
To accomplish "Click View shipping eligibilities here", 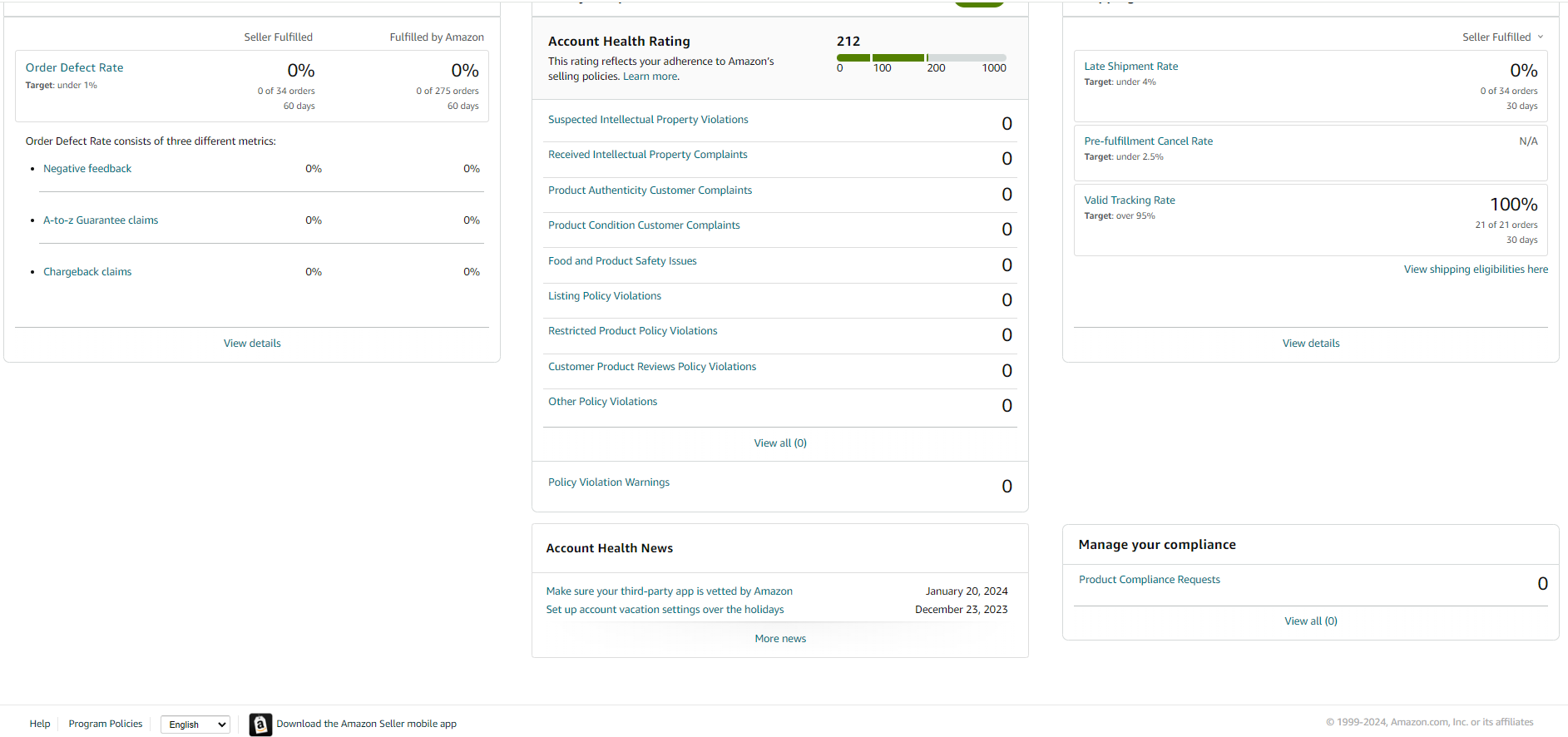I will (1476, 270).
